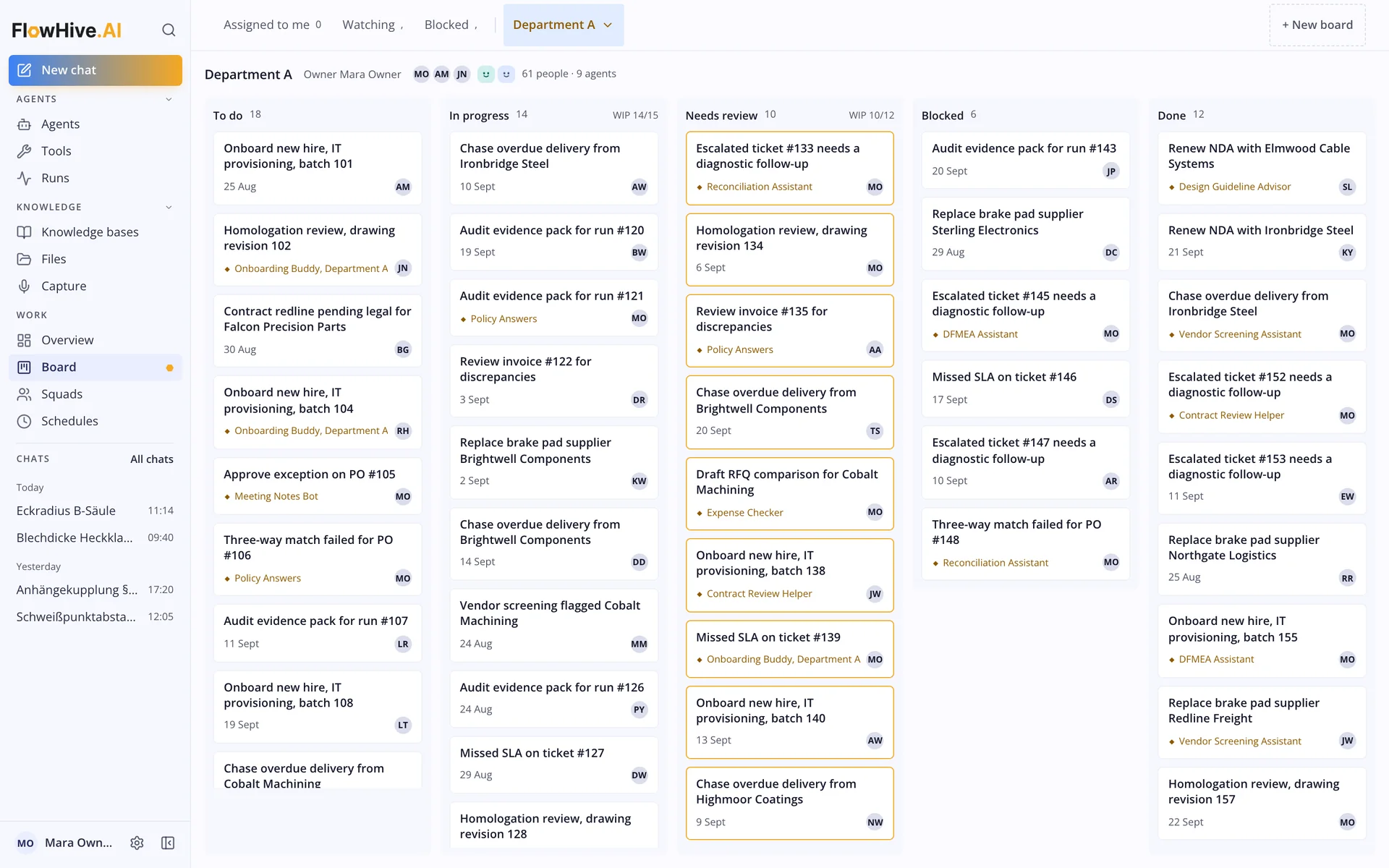Start a New chat
The height and width of the screenshot is (868, 1389).
pyautogui.click(x=95, y=70)
